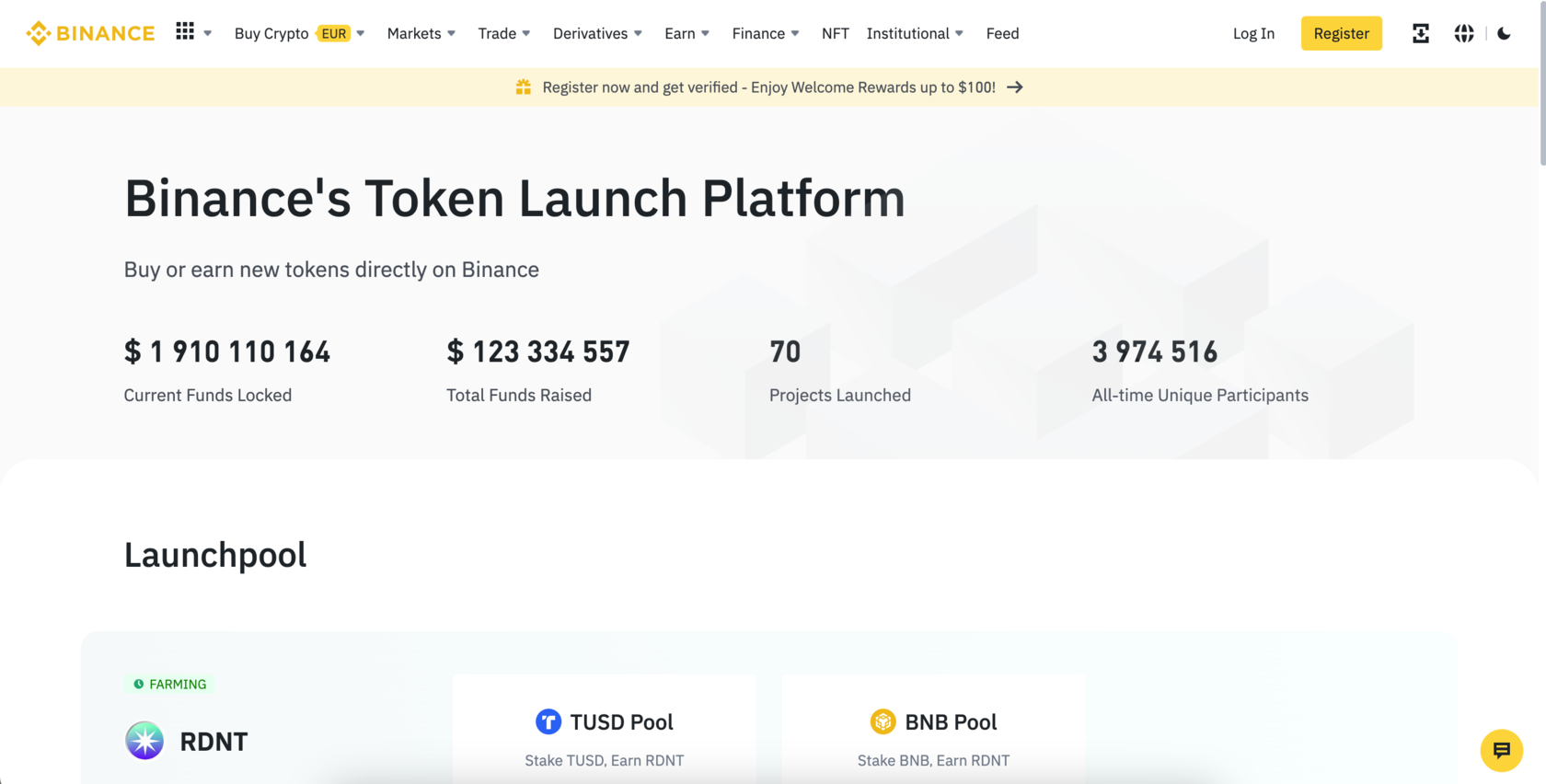This screenshot has height=784, width=1546.
Task: Click the BNB Pool coin icon
Action: 883,721
